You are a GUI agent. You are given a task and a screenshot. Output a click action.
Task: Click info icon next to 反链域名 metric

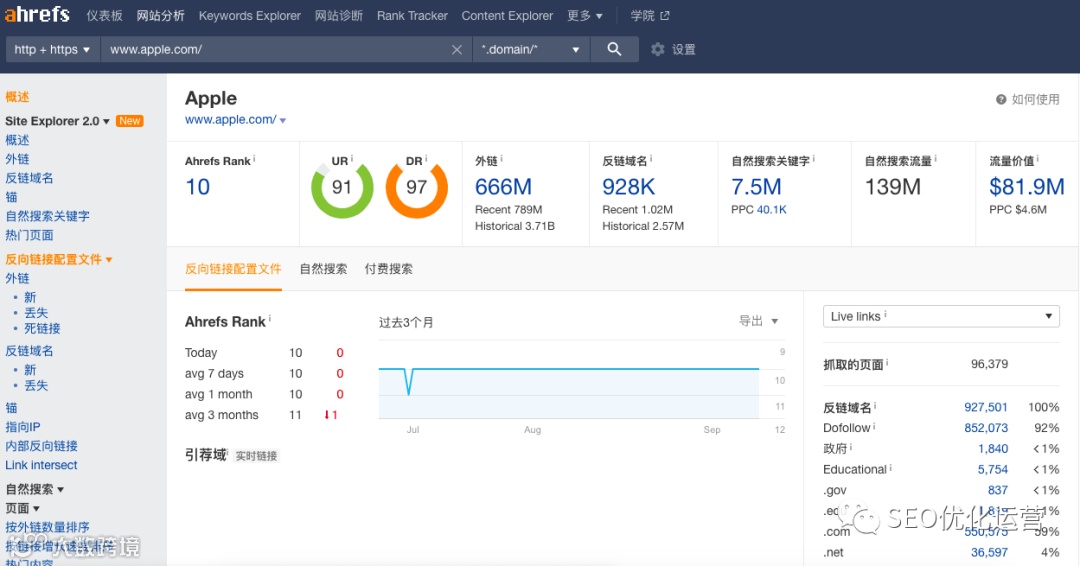click(651, 159)
